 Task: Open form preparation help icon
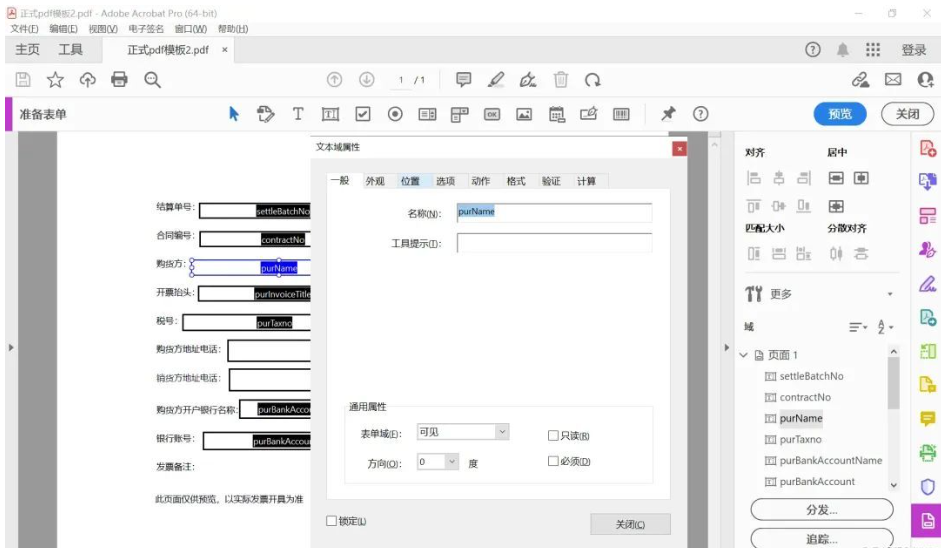700,114
